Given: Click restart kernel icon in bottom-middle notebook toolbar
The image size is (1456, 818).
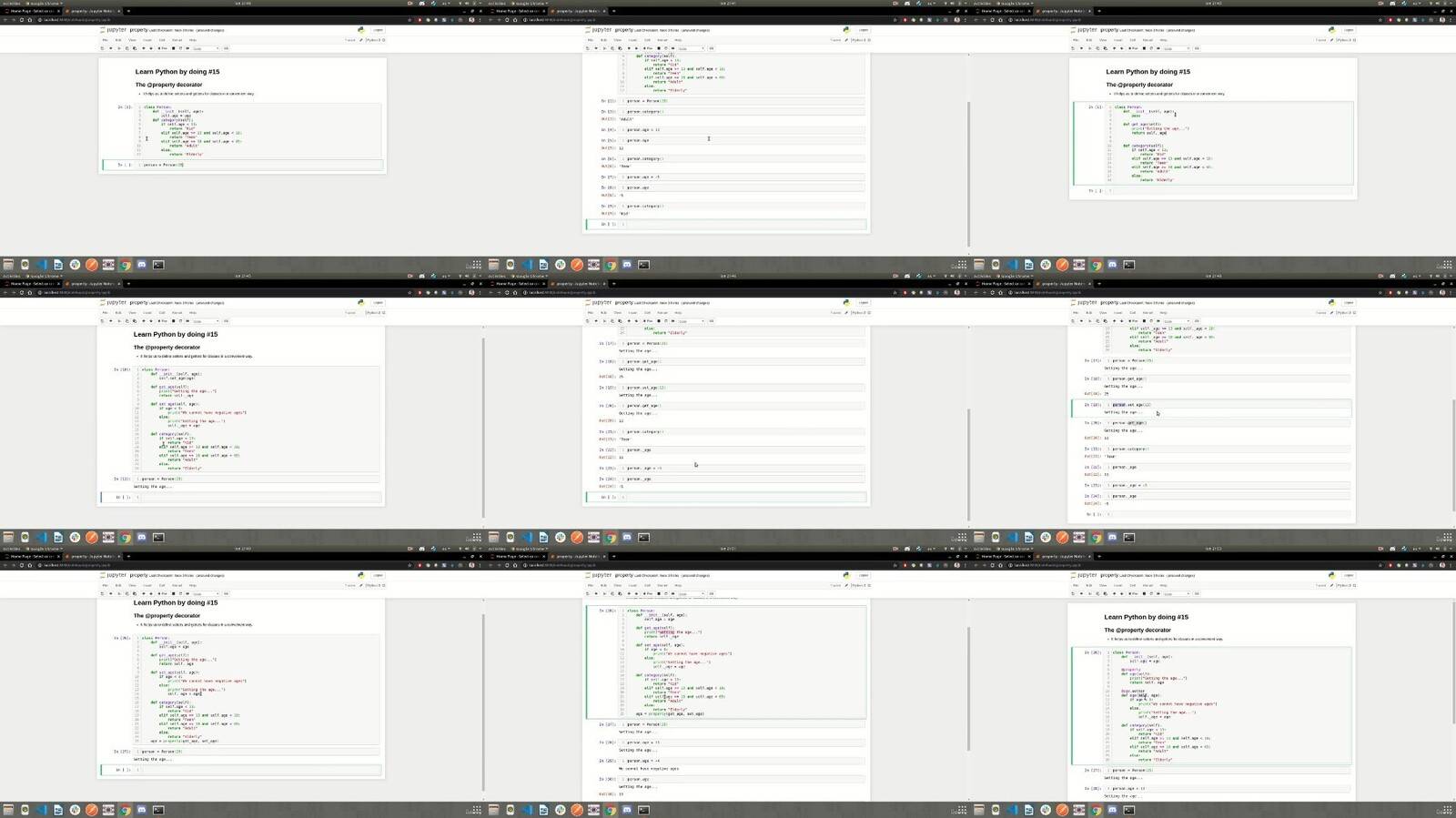Looking at the screenshot, I should coord(666,594).
